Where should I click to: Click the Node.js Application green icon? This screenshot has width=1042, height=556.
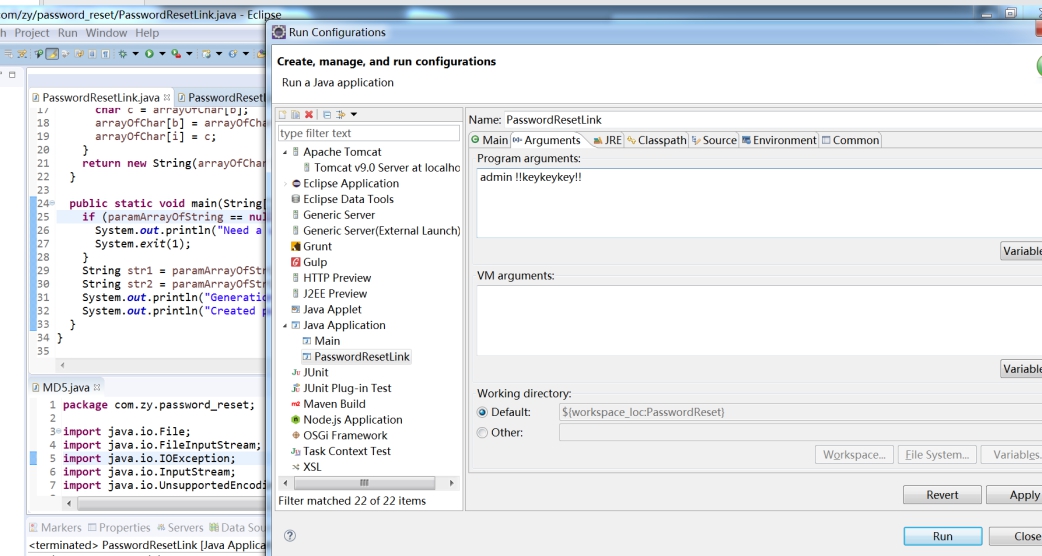click(296, 420)
